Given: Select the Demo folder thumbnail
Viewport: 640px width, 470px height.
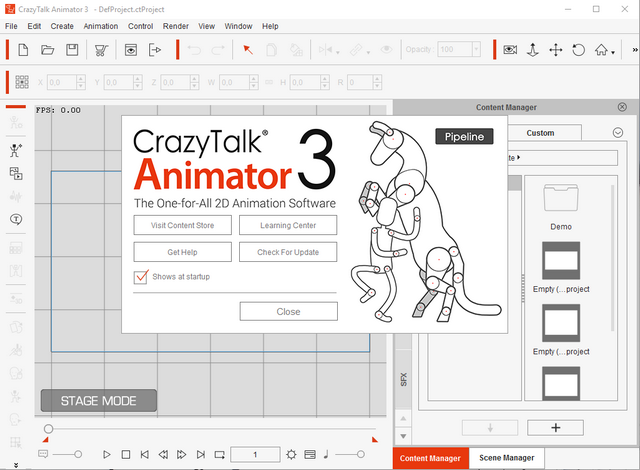Looking at the screenshot, I should (560, 198).
